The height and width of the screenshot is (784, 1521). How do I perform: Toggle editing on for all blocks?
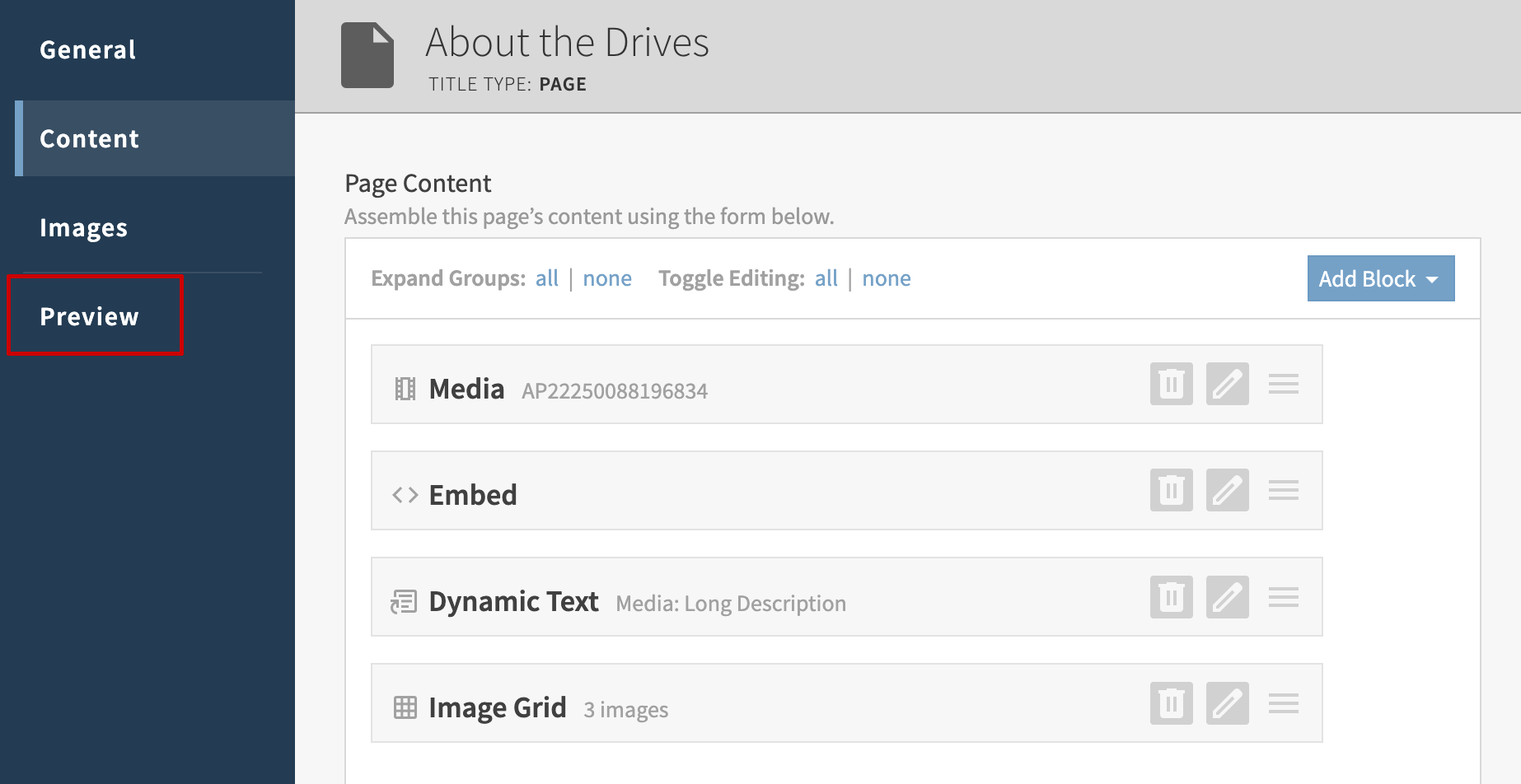pyautogui.click(x=826, y=278)
